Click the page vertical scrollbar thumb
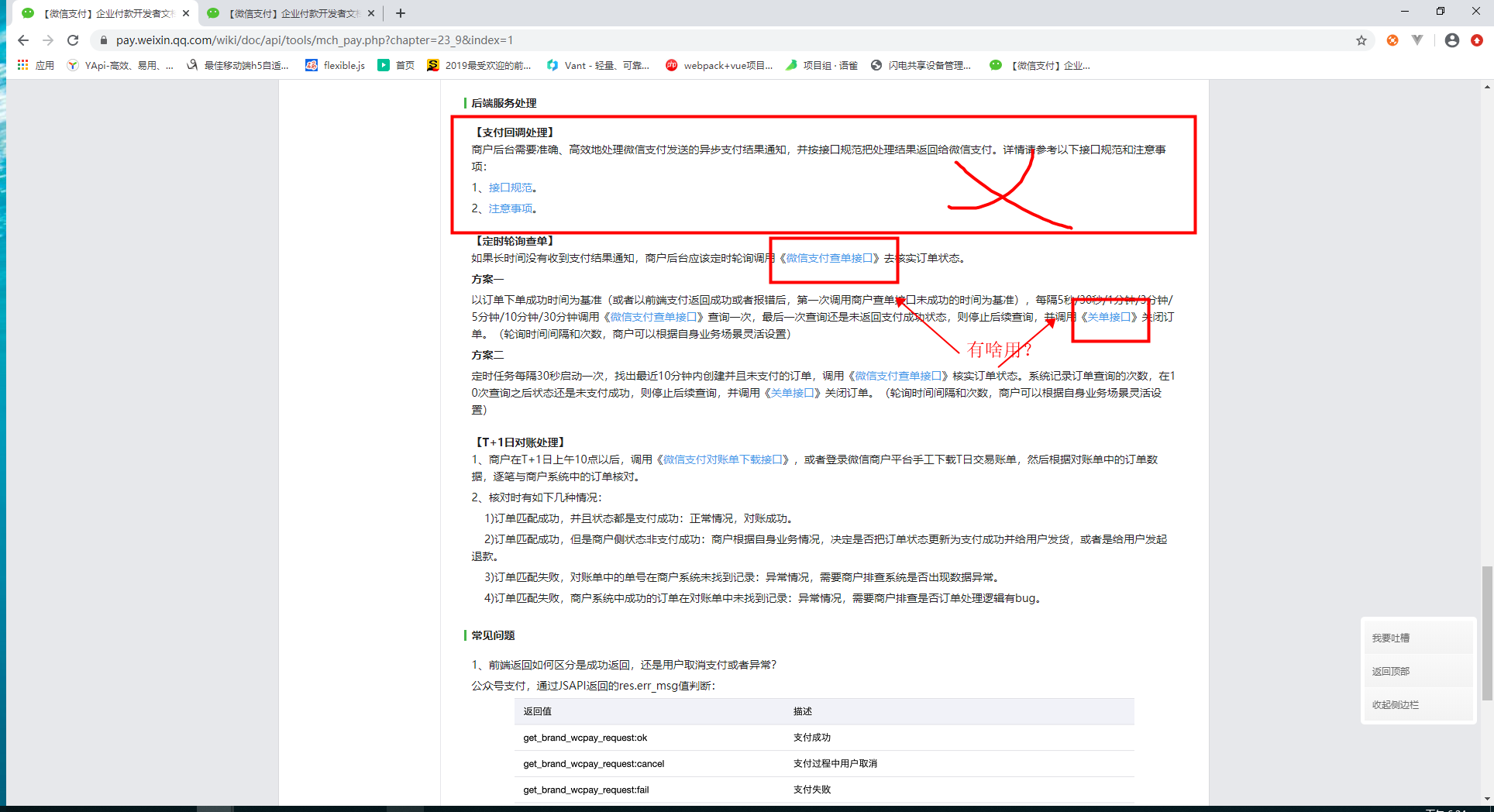 [1486, 633]
